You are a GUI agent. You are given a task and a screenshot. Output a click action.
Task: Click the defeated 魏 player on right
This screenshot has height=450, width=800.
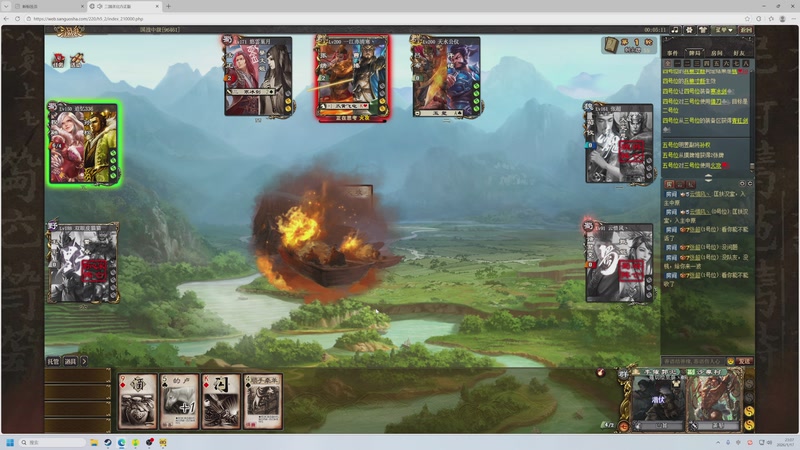coord(619,143)
